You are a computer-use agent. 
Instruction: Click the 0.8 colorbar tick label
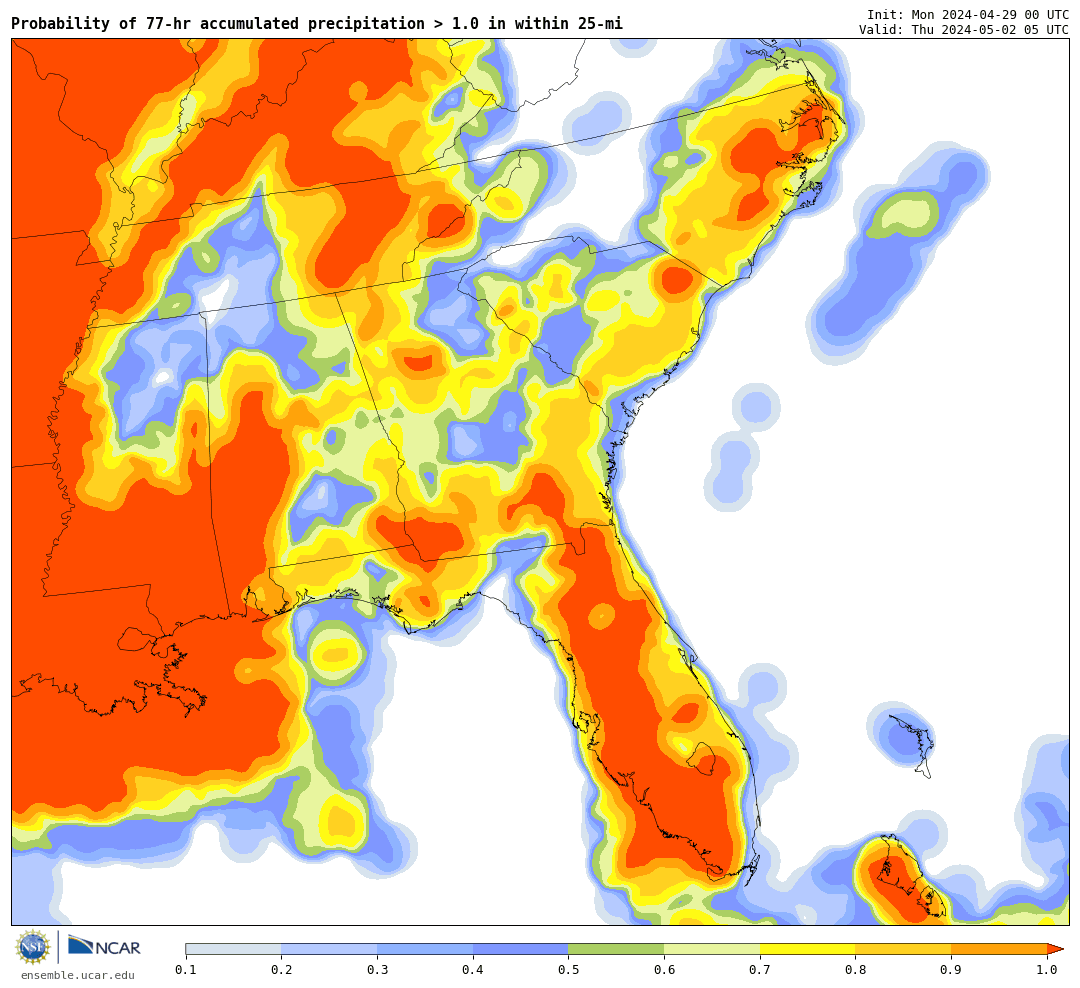coord(856,970)
